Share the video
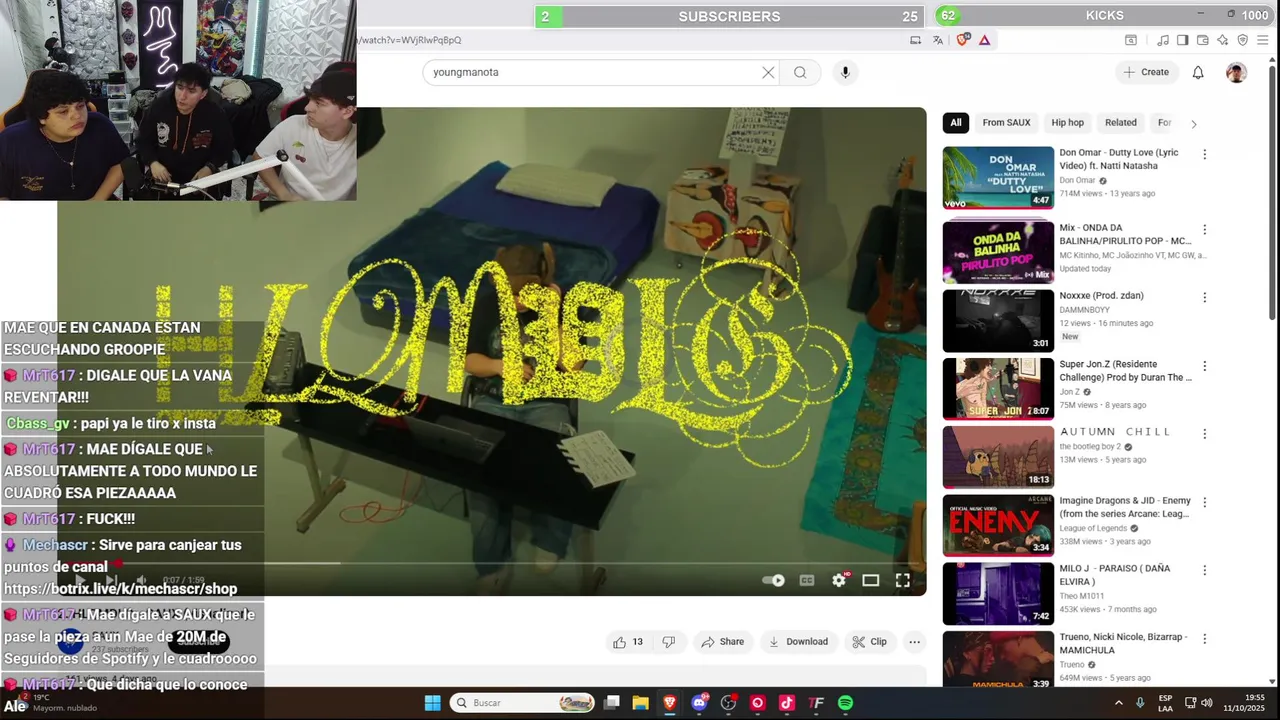Screen dimensions: 1280x720 (x=722, y=642)
